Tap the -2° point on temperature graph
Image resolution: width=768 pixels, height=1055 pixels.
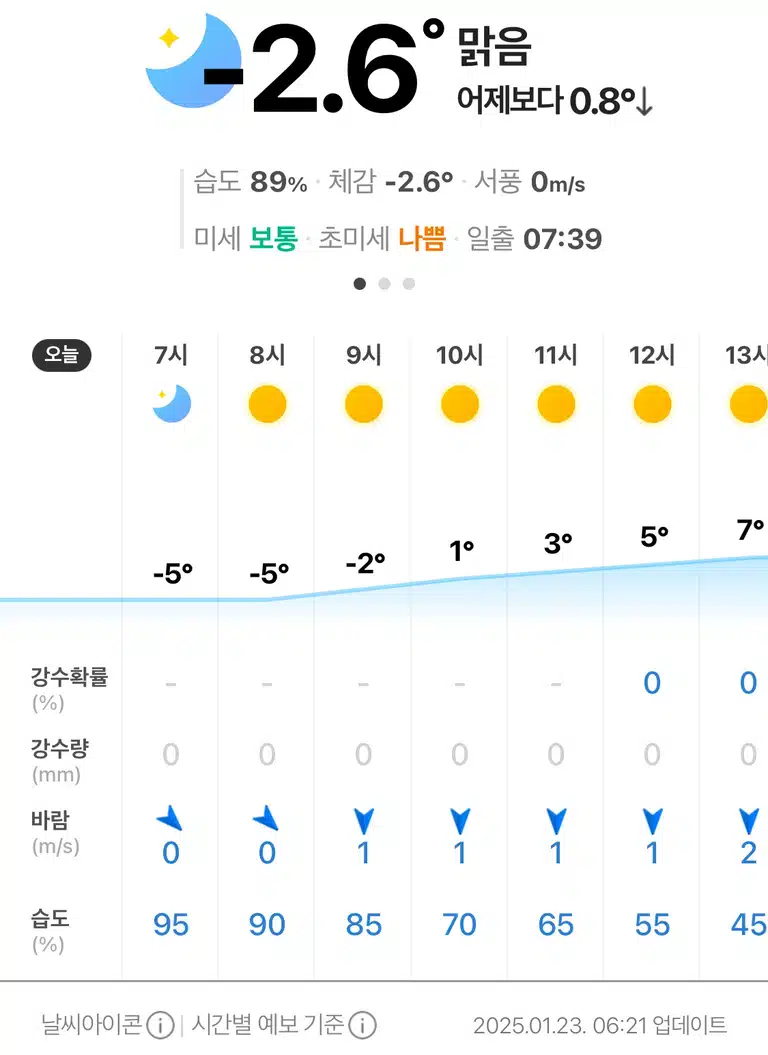(x=365, y=563)
